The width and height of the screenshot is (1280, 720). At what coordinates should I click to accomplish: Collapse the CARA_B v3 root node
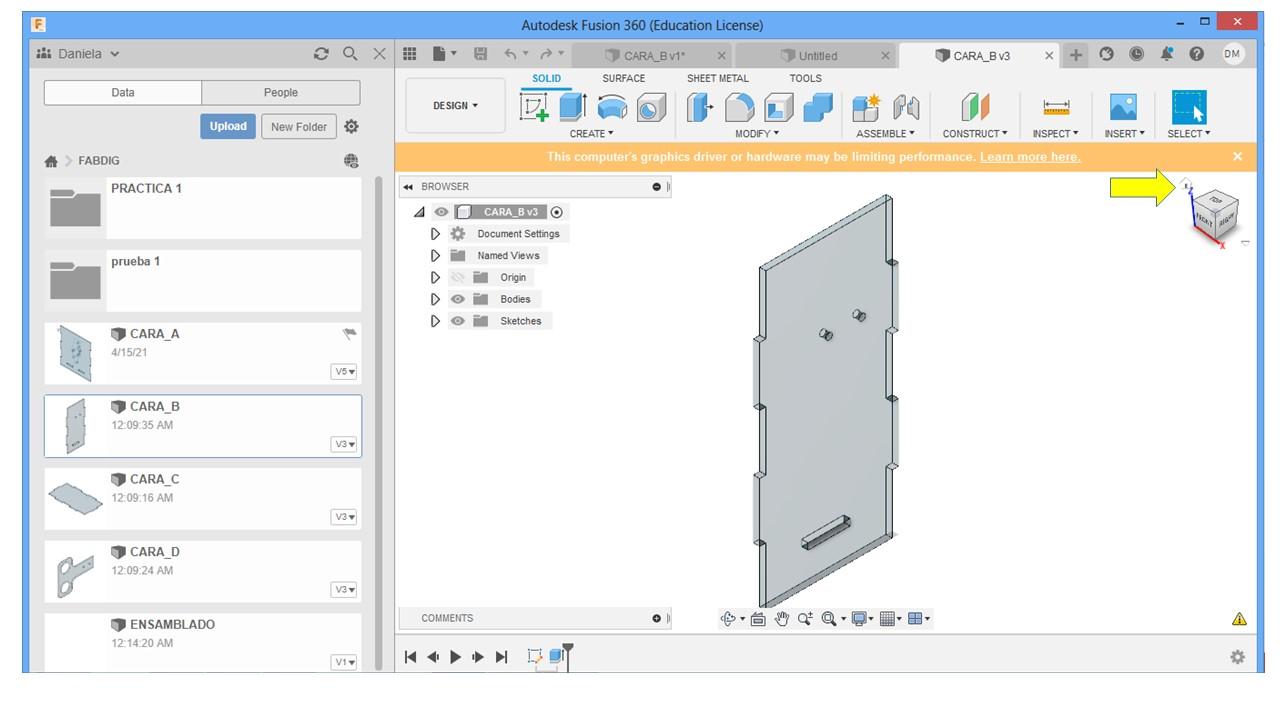tap(420, 212)
